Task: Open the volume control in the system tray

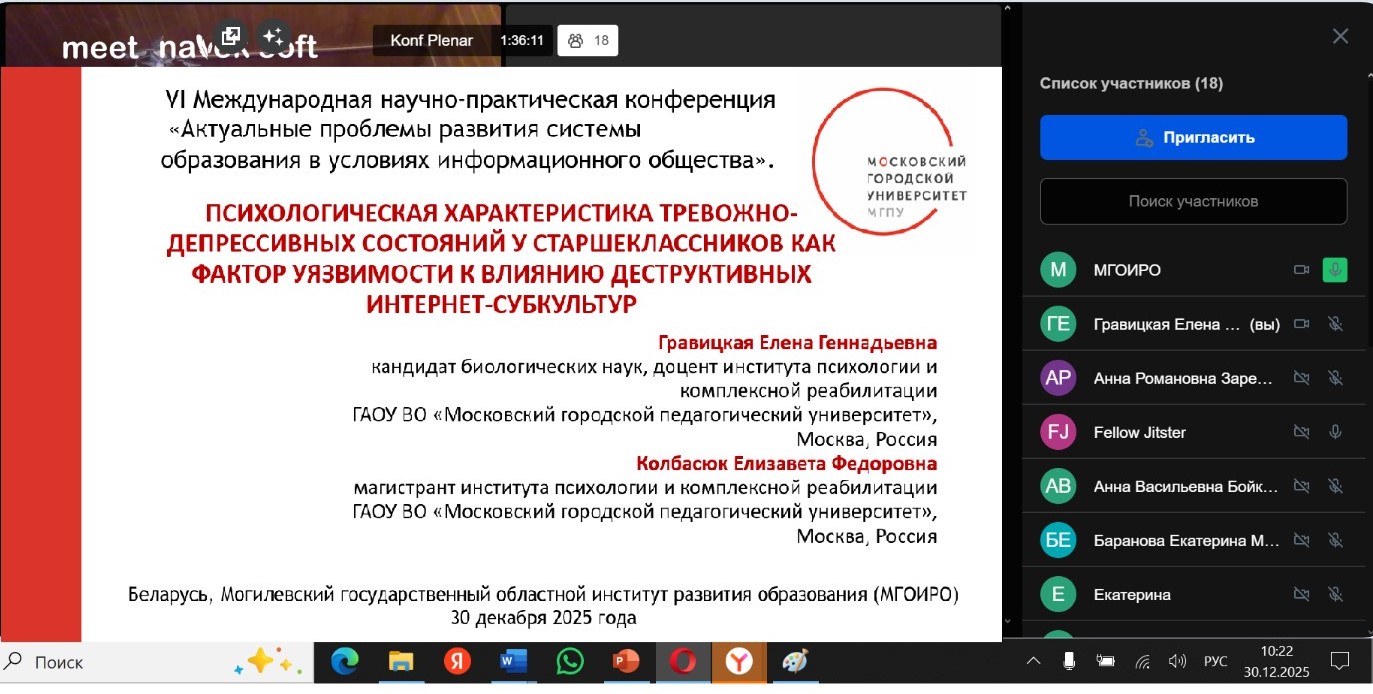Action: [1177, 661]
